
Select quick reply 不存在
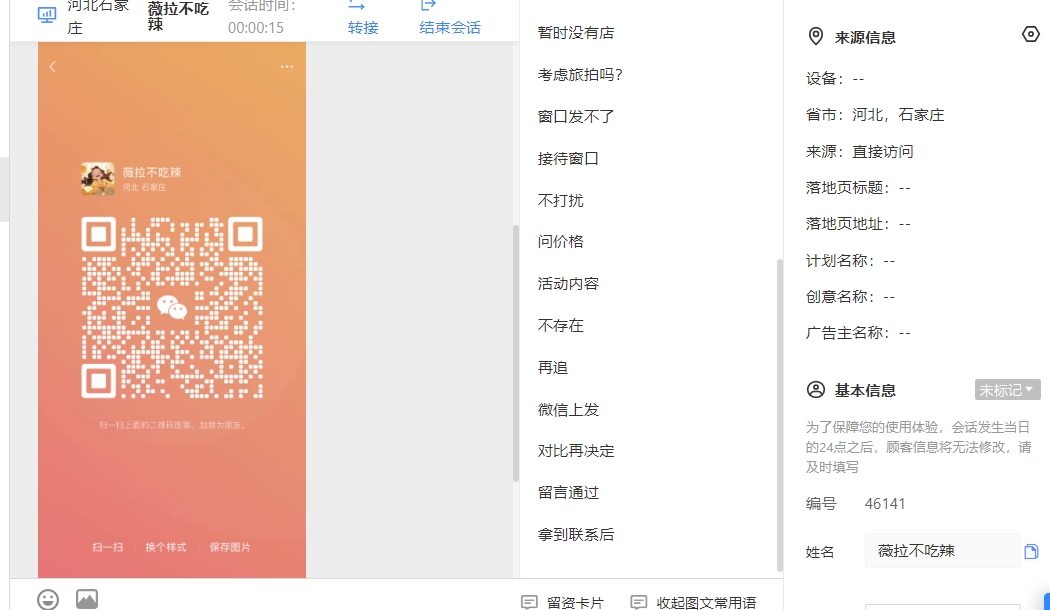(560, 325)
